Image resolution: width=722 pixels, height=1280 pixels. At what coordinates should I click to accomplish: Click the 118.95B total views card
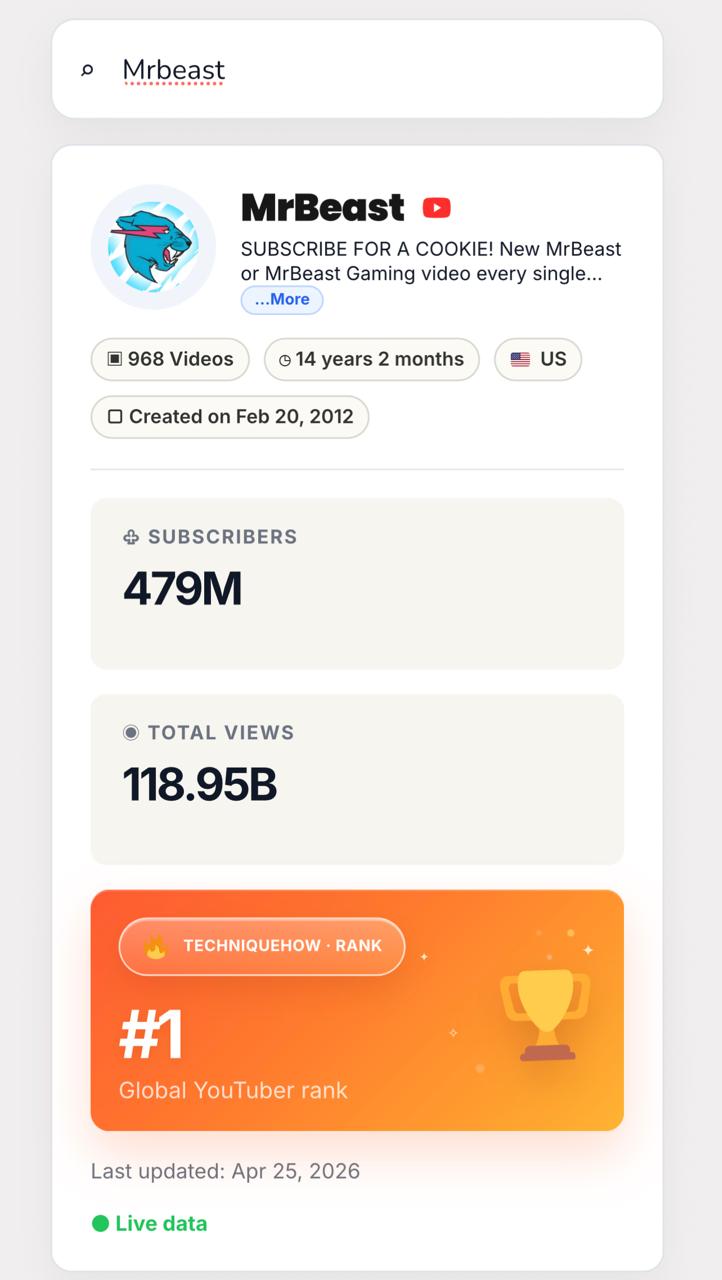tap(357, 780)
